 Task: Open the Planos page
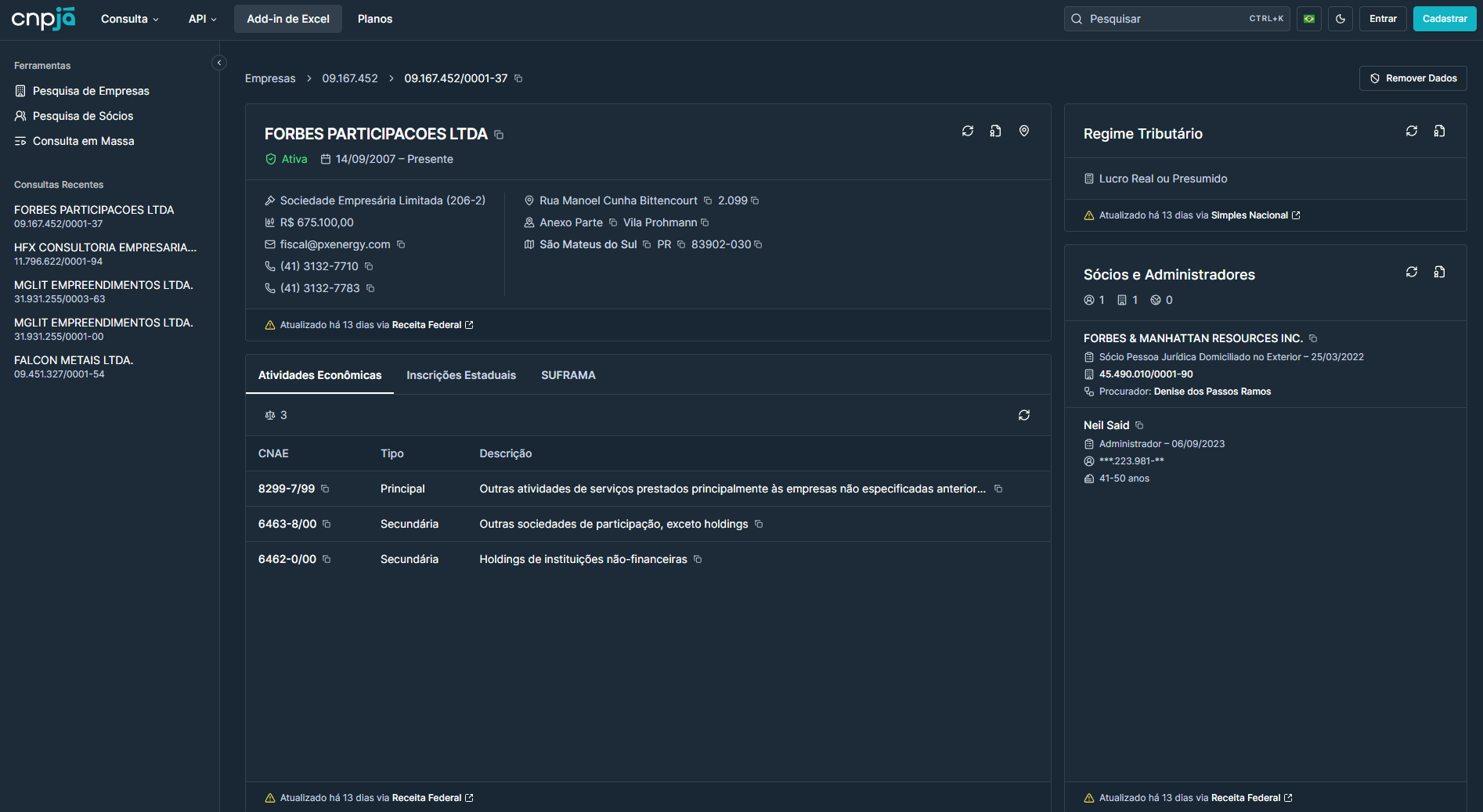375,19
